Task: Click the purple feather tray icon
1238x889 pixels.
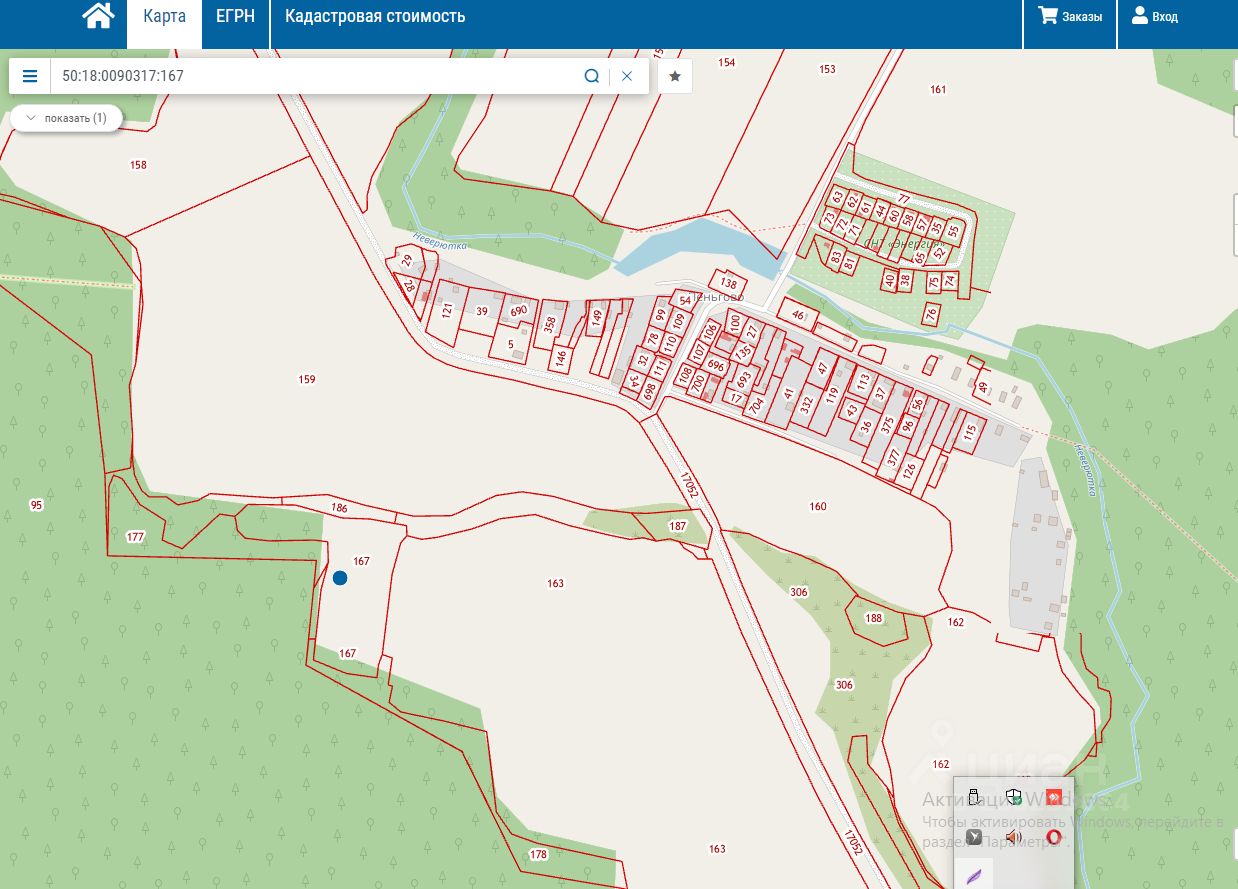Action: (974, 876)
